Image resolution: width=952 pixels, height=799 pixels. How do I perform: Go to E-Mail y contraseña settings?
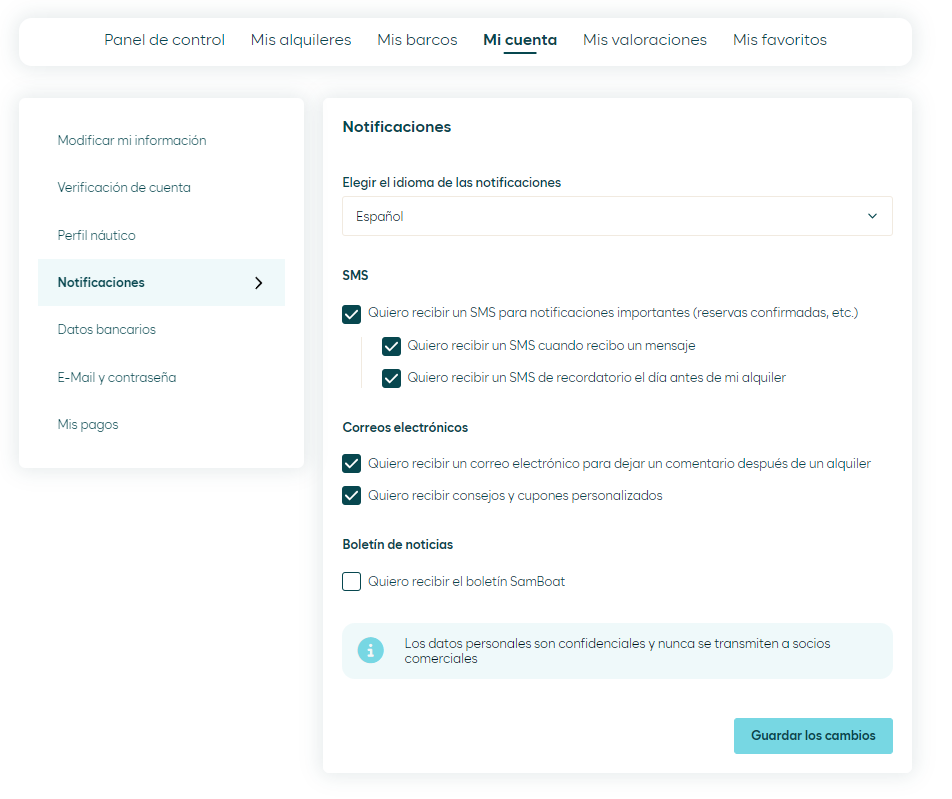(117, 378)
